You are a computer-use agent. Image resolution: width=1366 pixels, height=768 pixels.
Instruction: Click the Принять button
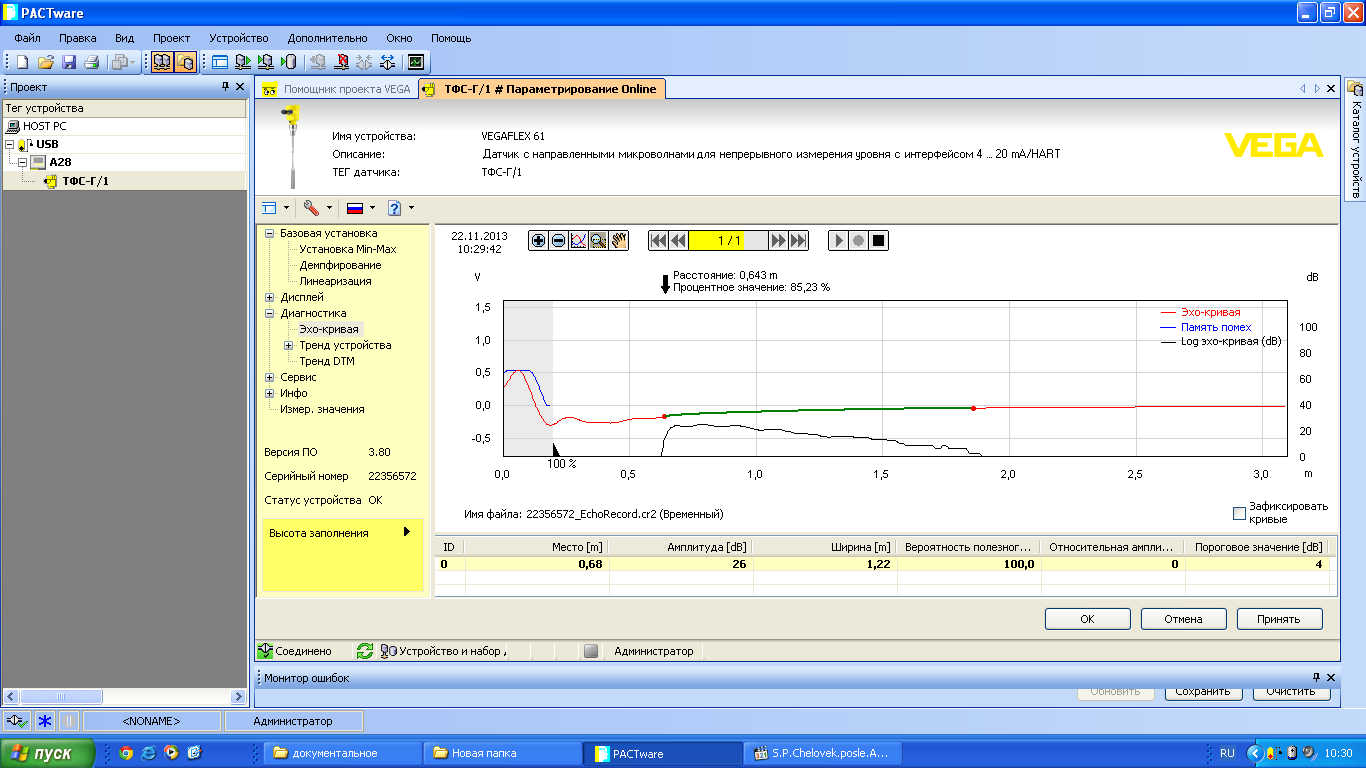pos(1279,619)
